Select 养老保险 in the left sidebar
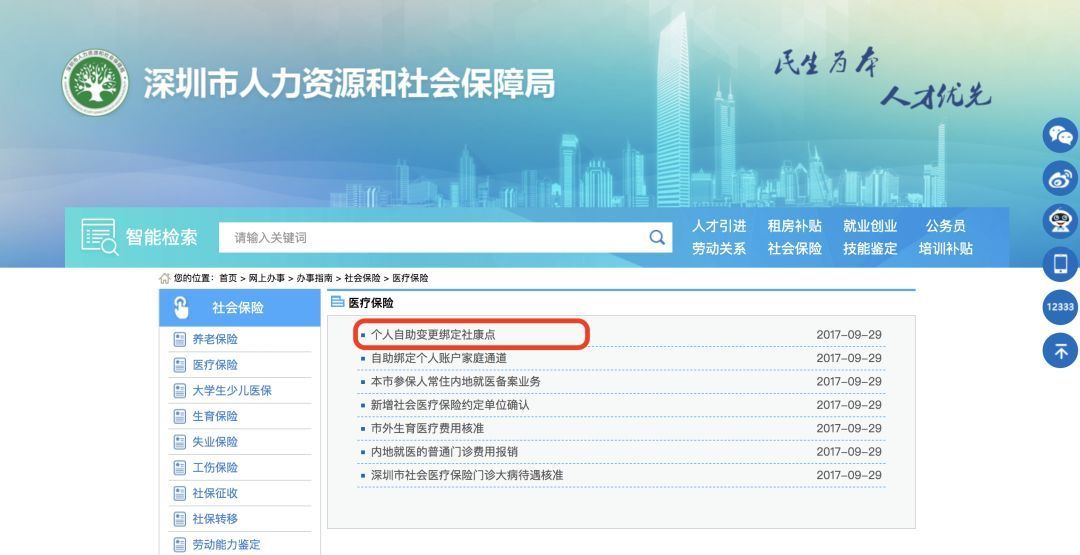The width and height of the screenshot is (1080, 555). [x=215, y=339]
